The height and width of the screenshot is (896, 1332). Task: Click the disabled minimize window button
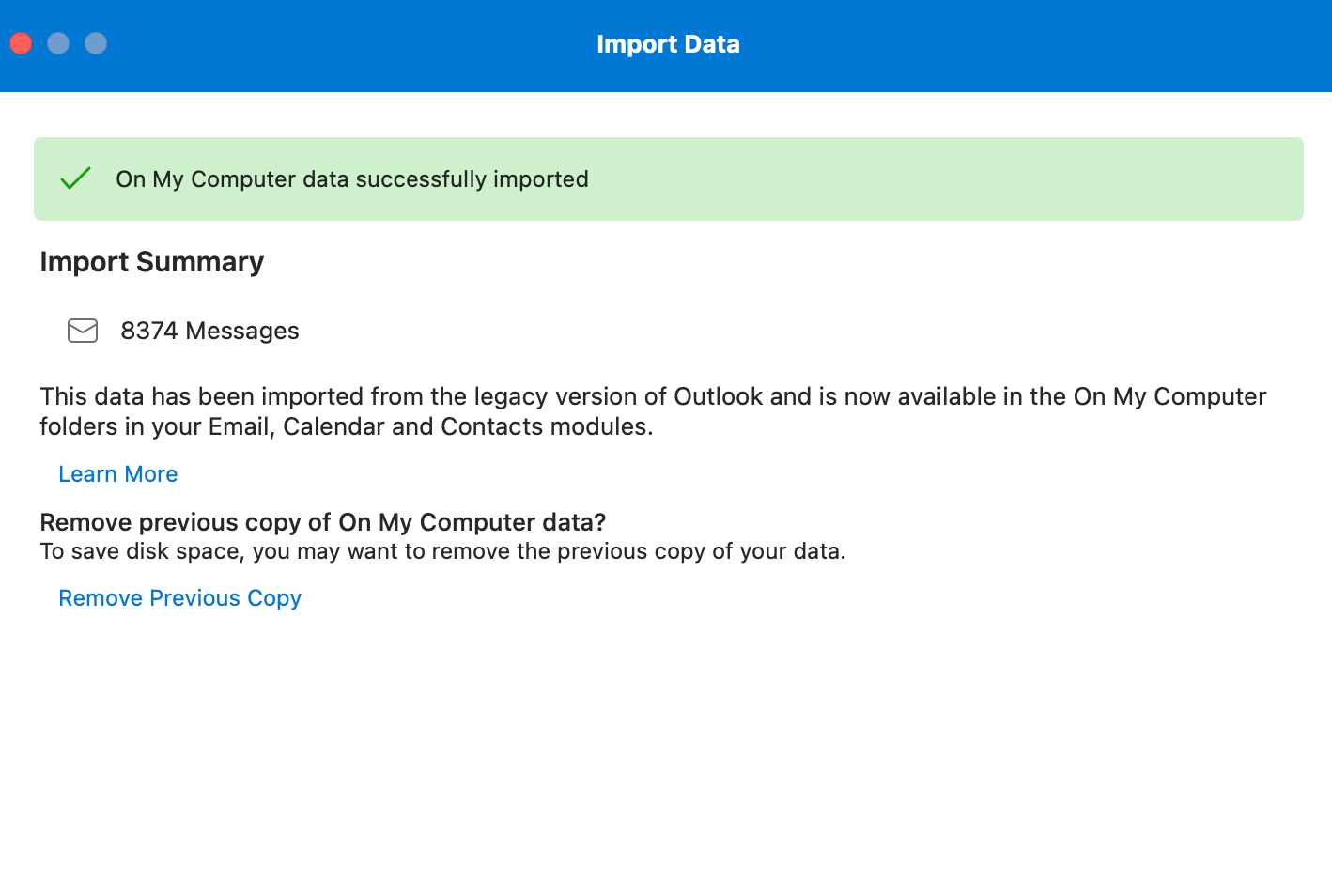click(x=58, y=43)
